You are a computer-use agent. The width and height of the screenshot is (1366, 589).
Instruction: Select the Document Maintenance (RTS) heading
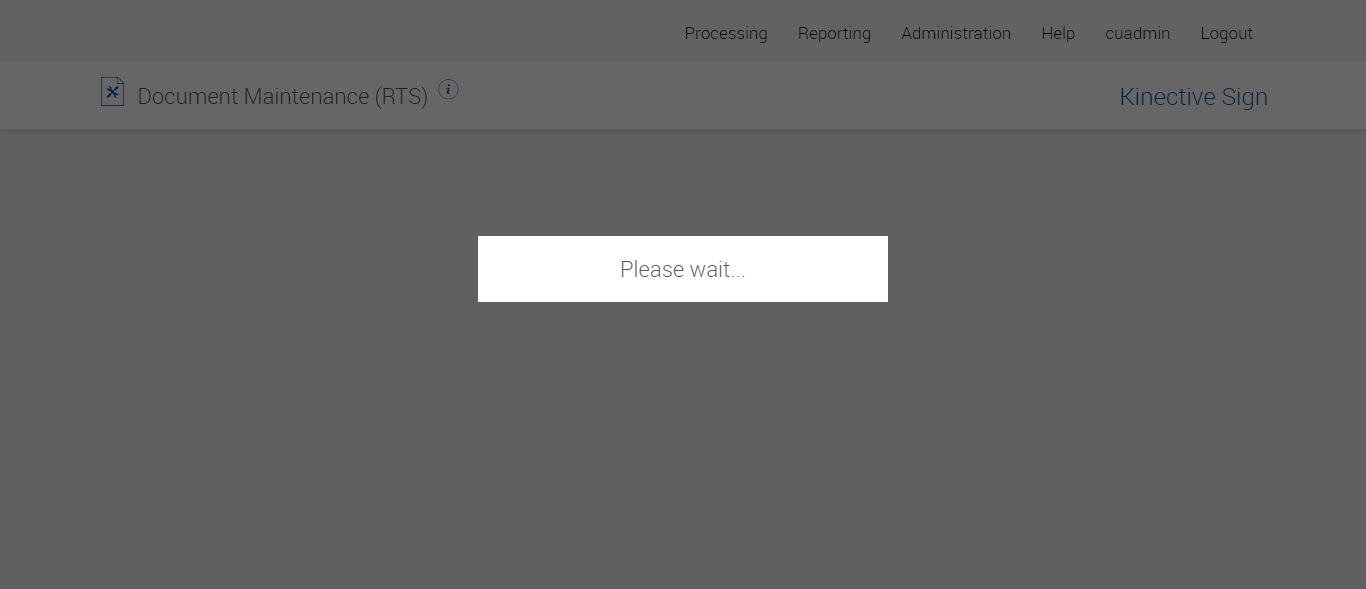(x=283, y=96)
